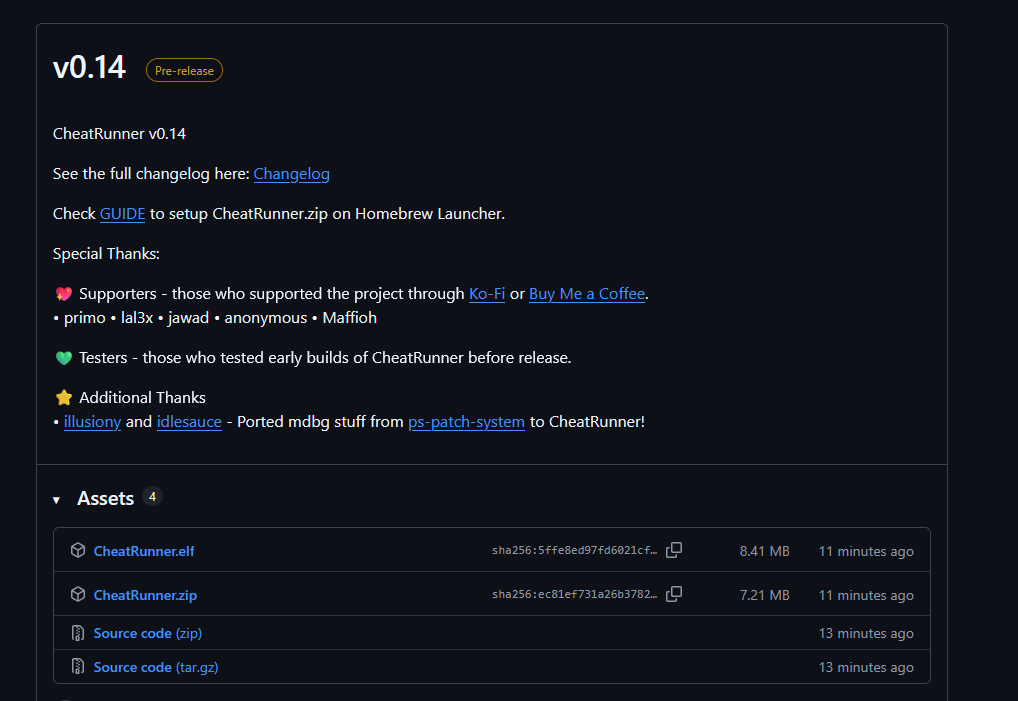This screenshot has width=1018, height=701.
Task: Copy the CheatRunner.zip sha256 hash
Action: pos(674,594)
